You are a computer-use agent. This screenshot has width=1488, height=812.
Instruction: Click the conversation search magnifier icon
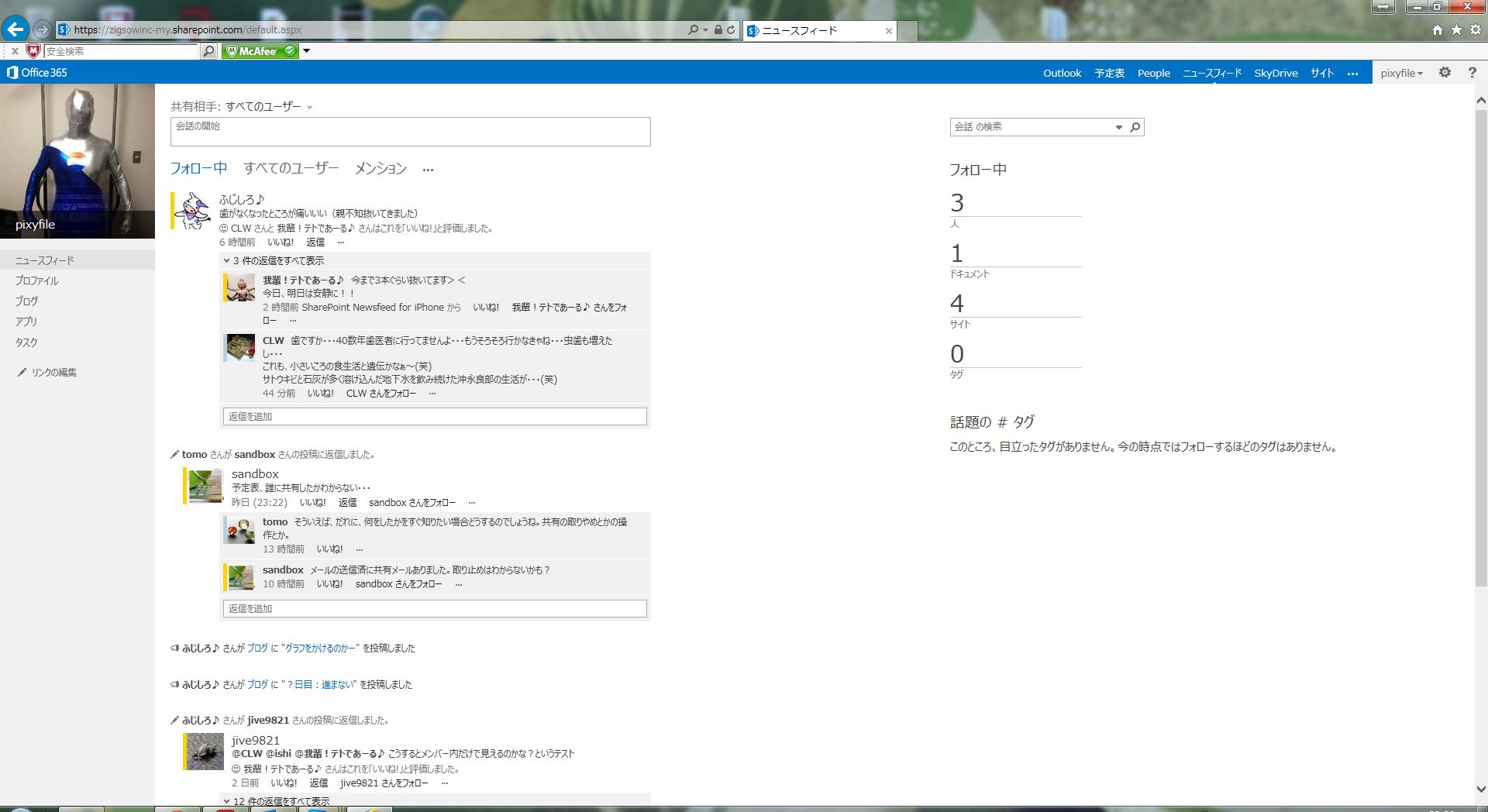tap(1135, 127)
